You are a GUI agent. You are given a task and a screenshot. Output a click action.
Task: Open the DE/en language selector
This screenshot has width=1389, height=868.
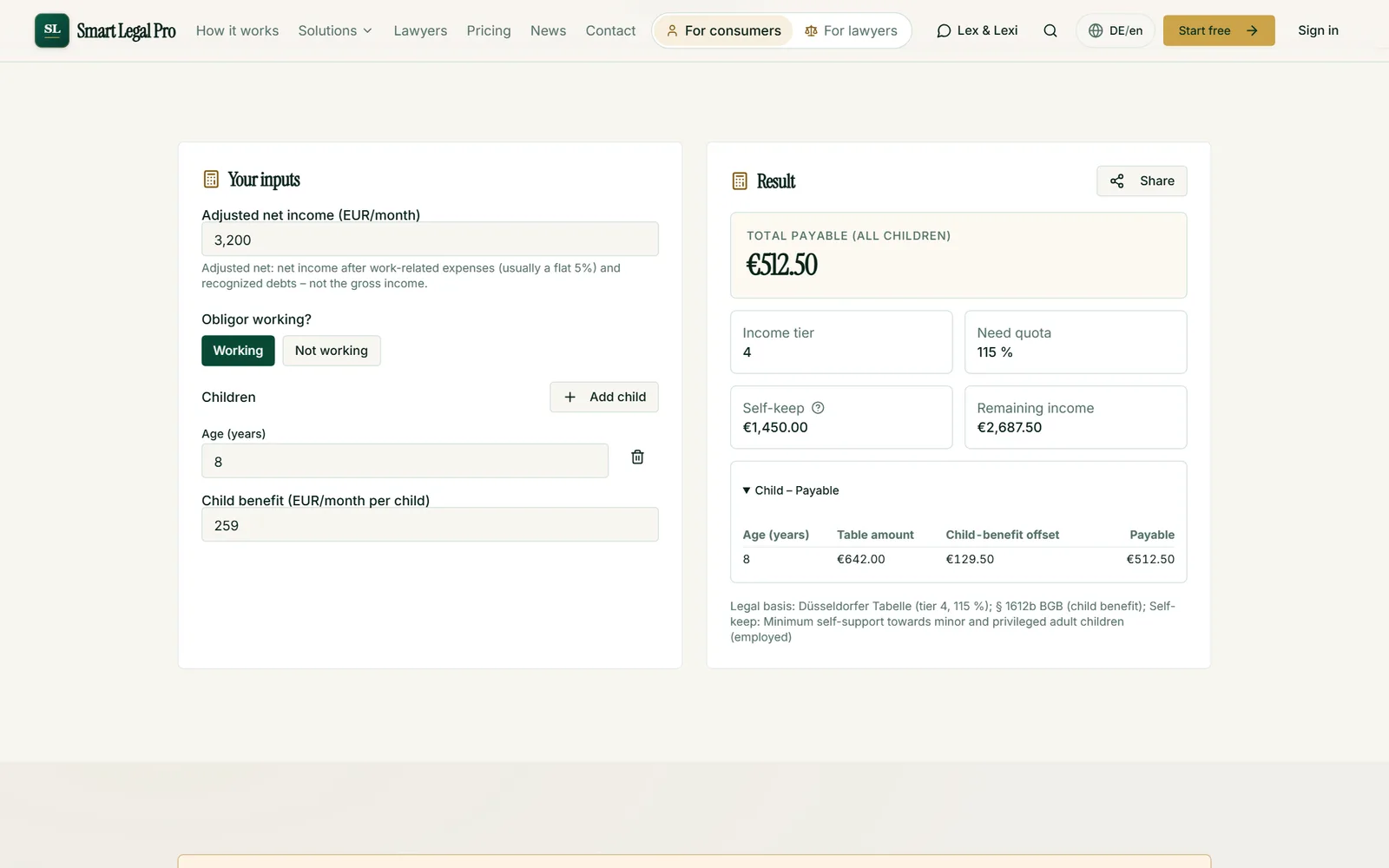tap(1116, 30)
